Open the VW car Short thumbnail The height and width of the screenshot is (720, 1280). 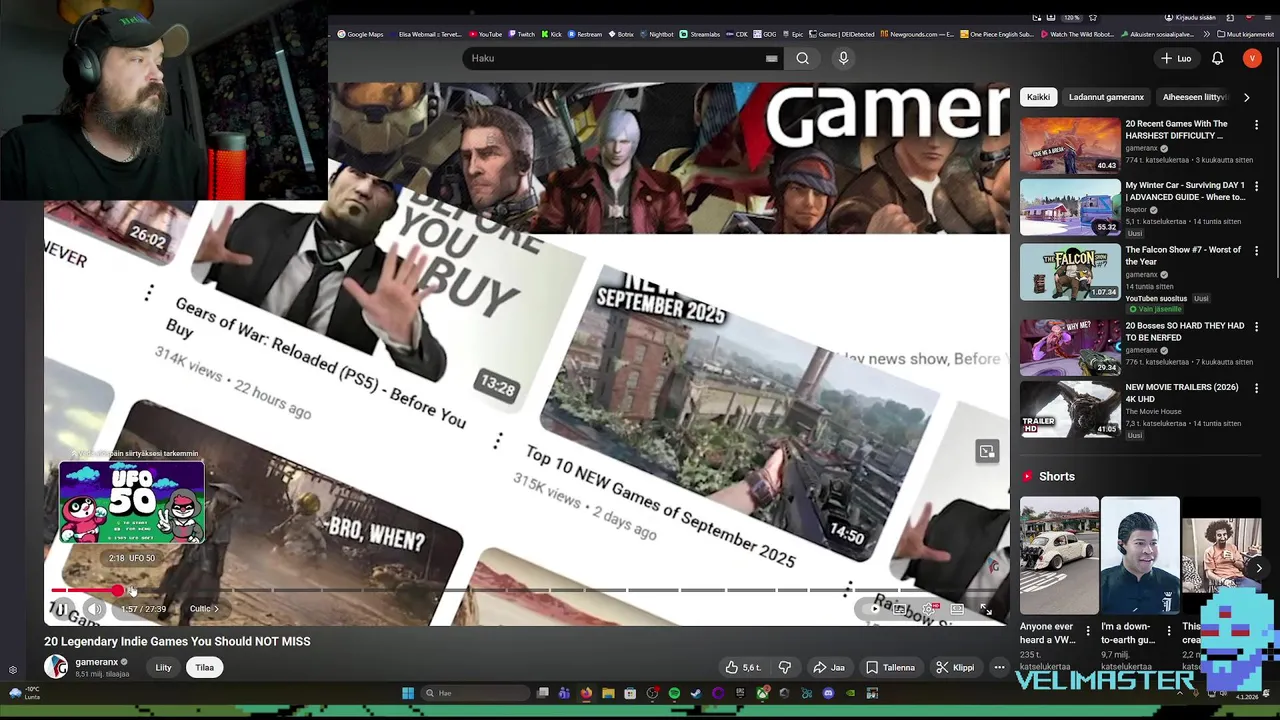(1059, 555)
